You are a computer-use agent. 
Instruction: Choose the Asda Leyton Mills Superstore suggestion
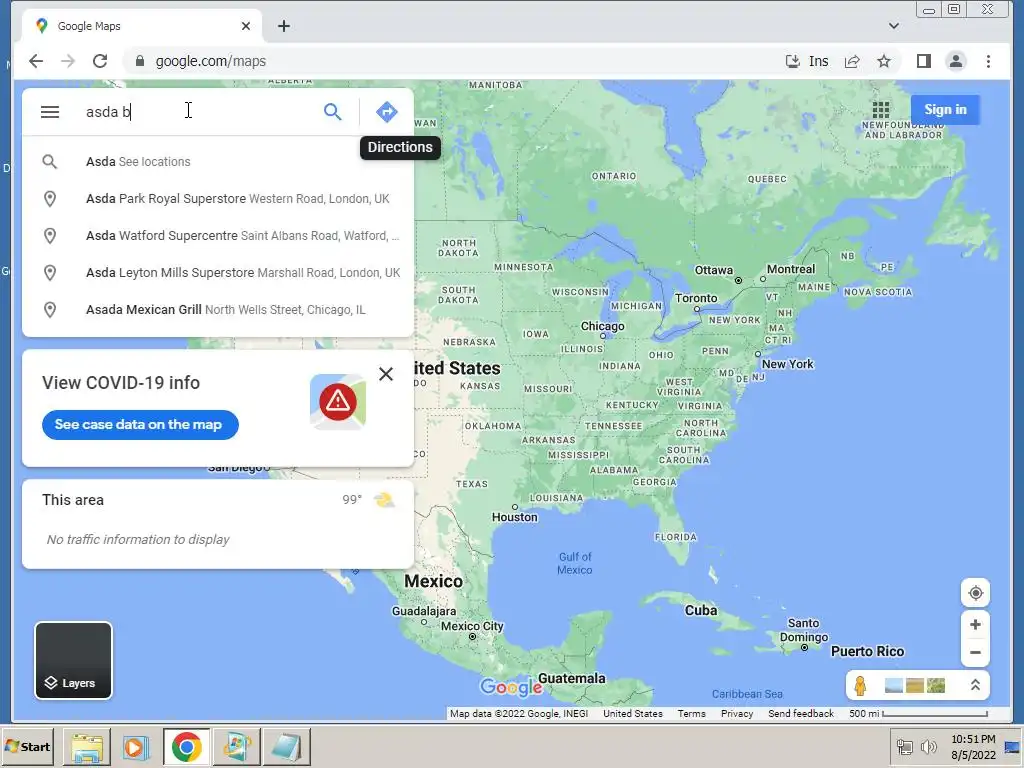click(218, 273)
